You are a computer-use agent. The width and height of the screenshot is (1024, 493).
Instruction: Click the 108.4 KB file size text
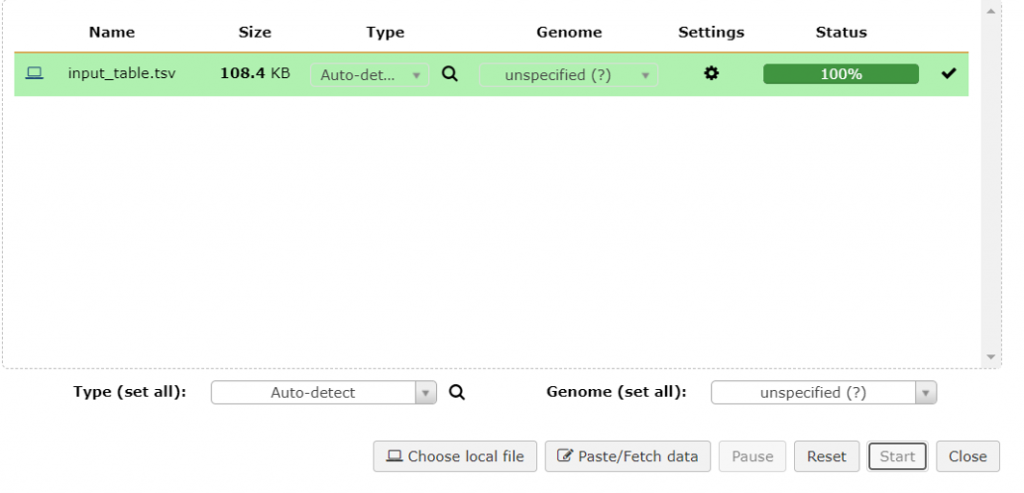(255, 74)
